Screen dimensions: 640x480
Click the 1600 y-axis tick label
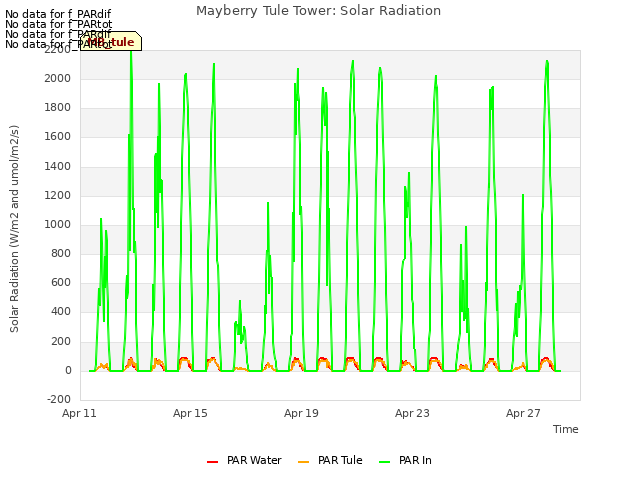58,137
